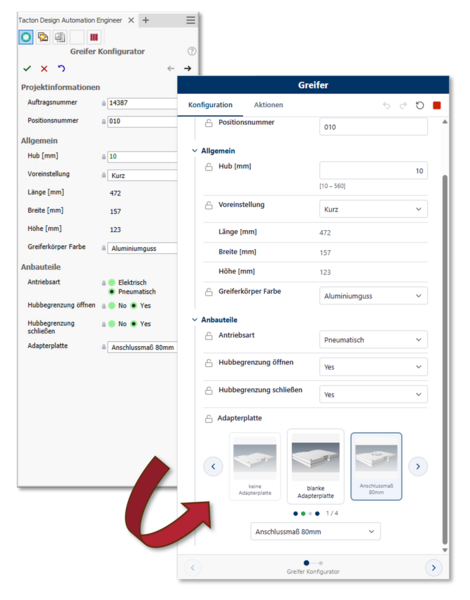This screenshot has height=600, width=470.
Task: Collapse the Allgemein section in Greifer
Action: click(x=194, y=151)
